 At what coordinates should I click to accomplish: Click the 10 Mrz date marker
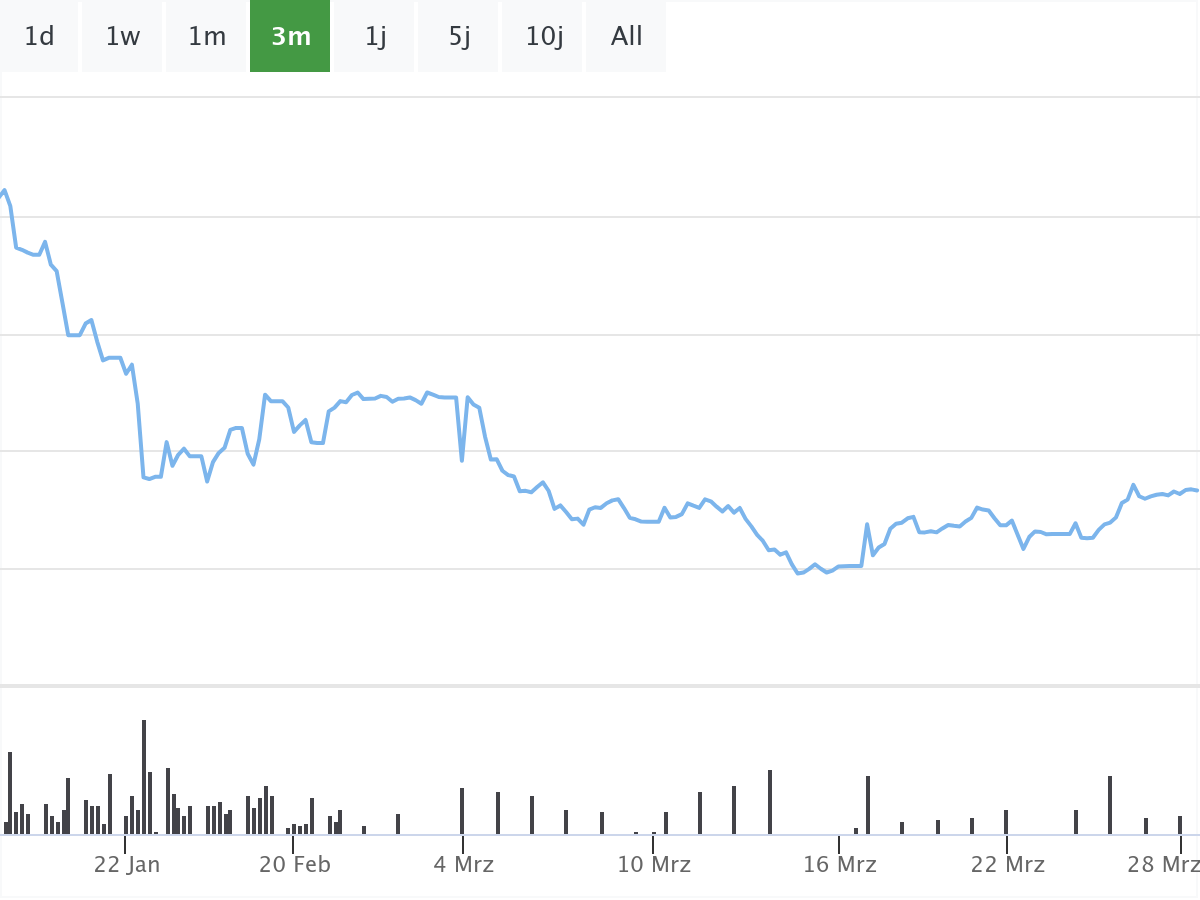(654, 864)
